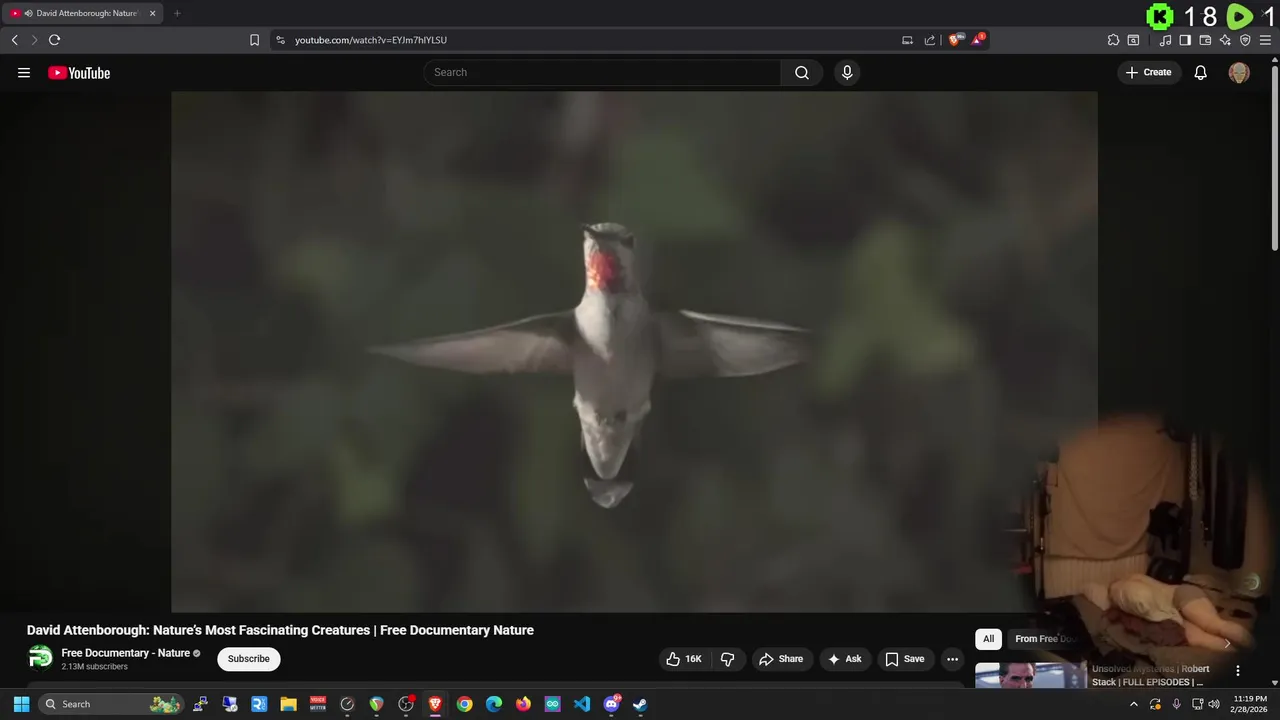Open File Explorer from taskbar

coord(288,704)
